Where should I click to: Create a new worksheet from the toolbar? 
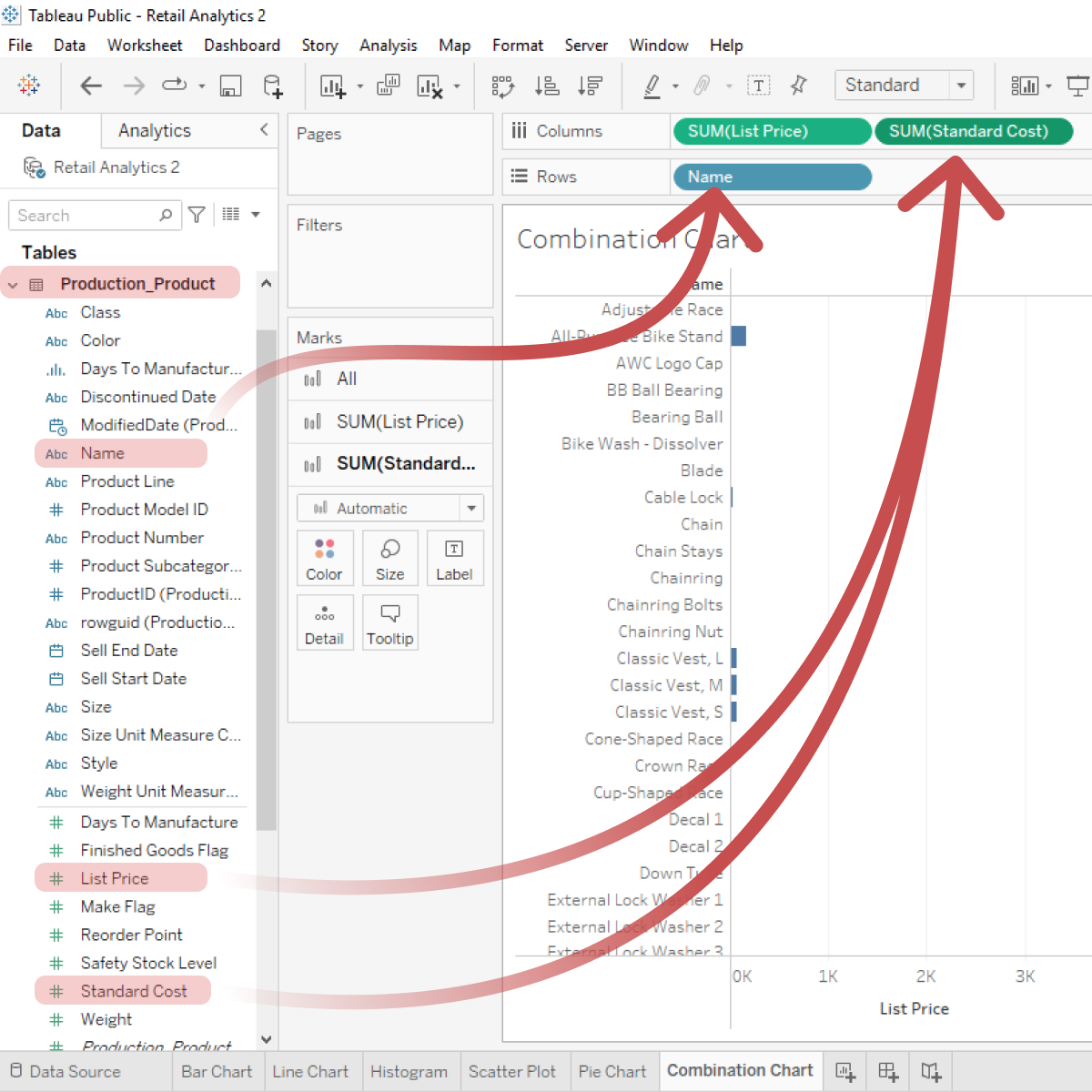click(x=332, y=86)
